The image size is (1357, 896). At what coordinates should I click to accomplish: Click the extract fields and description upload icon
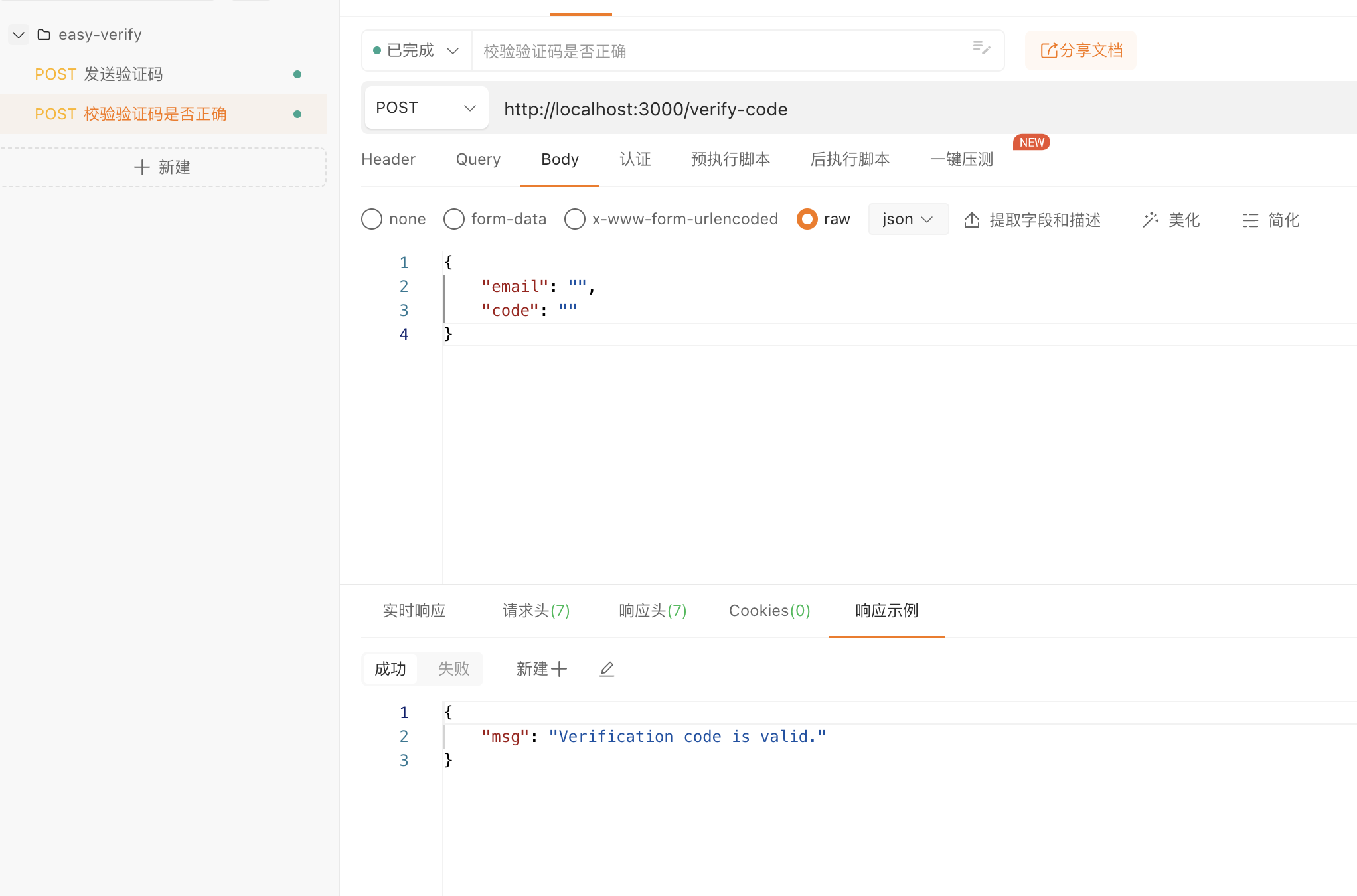point(972,220)
